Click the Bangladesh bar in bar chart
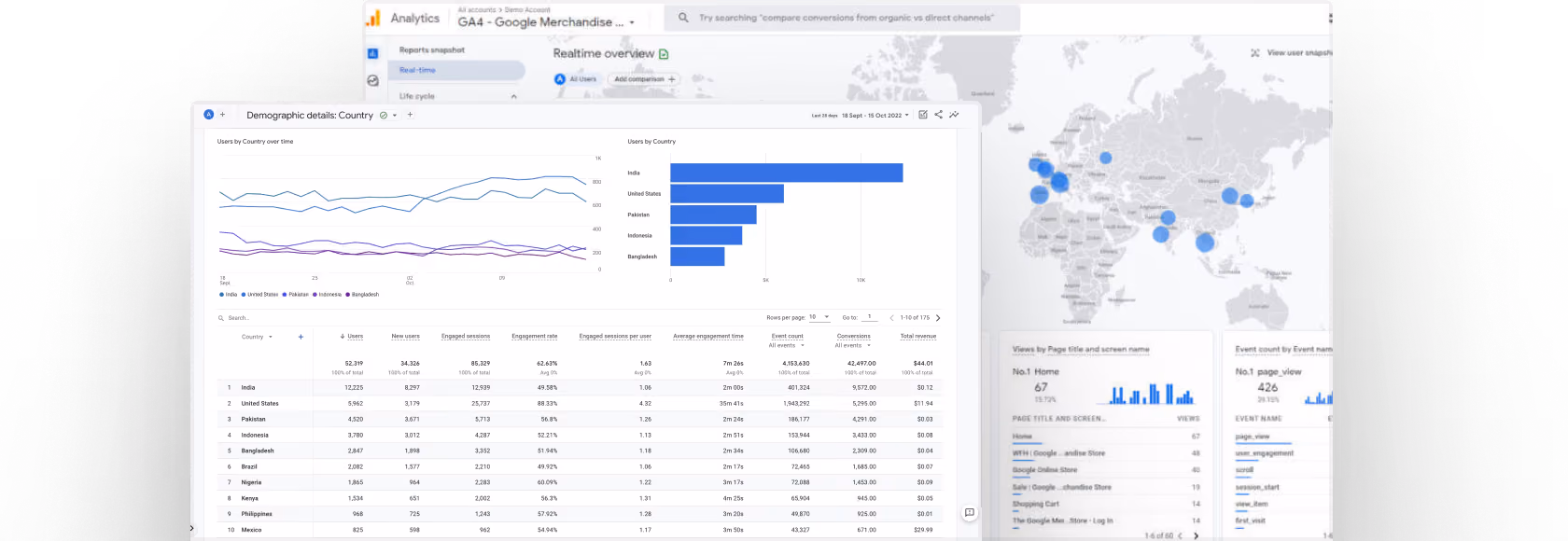The height and width of the screenshot is (541, 1568). (x=697, y=256)
